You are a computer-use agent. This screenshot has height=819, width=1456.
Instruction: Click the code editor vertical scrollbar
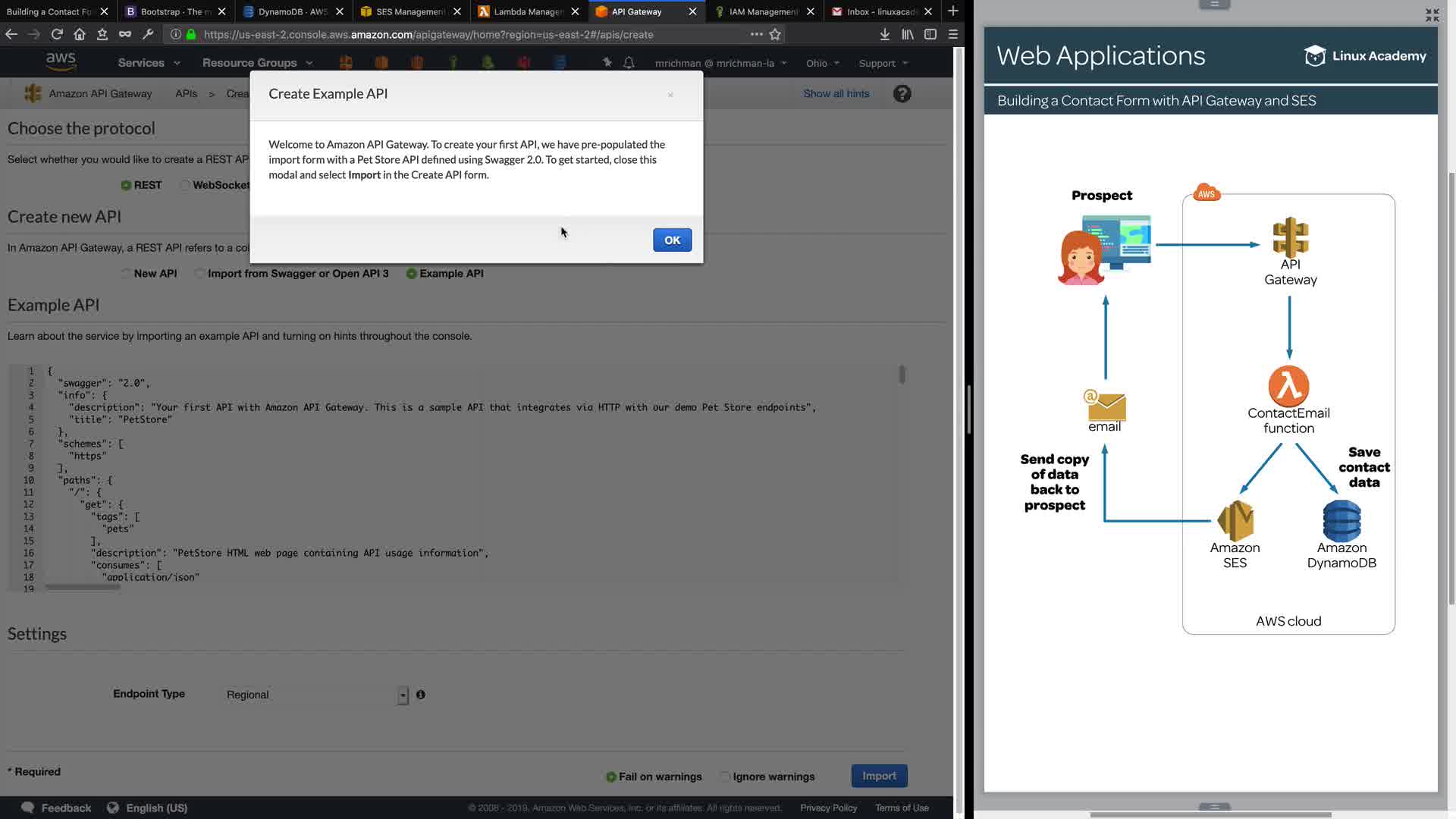pyautogui.click(x=902, y=375)
